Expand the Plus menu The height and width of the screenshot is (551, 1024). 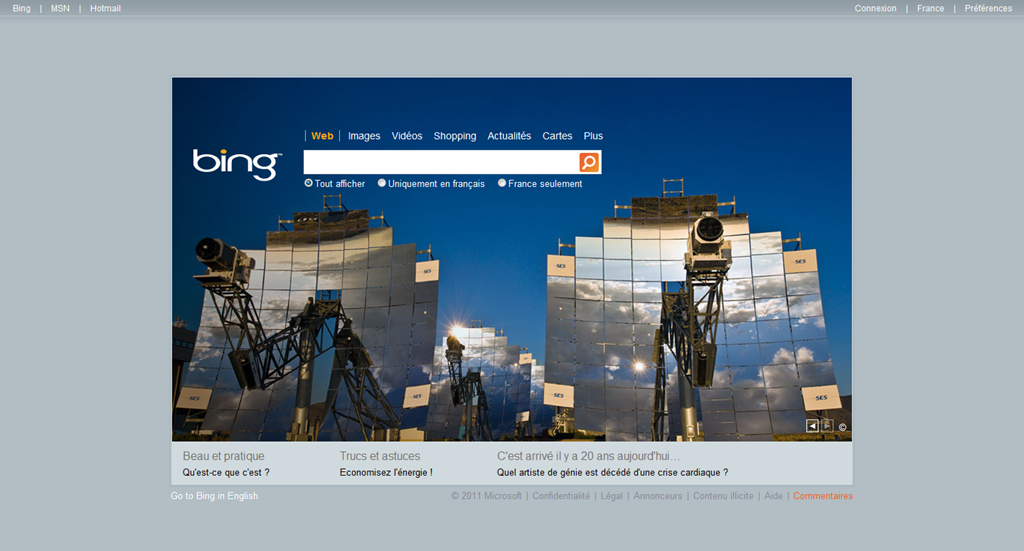tap(593, 136)
